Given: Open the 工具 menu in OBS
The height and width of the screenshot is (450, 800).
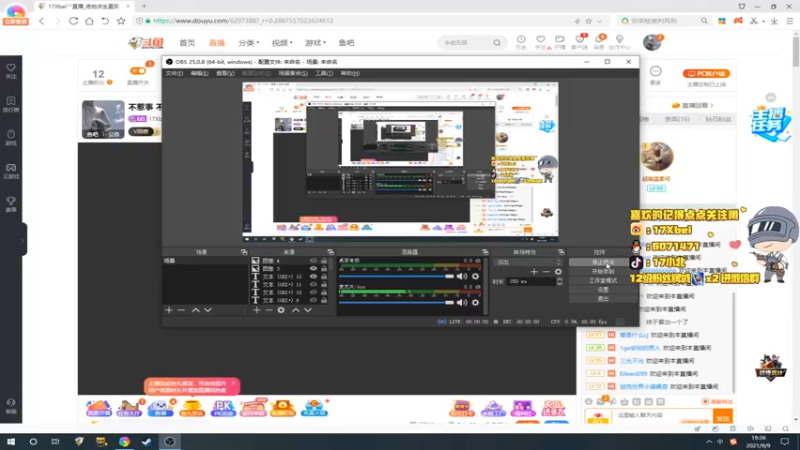Looking at the screenshot, I should pos(324,73).
